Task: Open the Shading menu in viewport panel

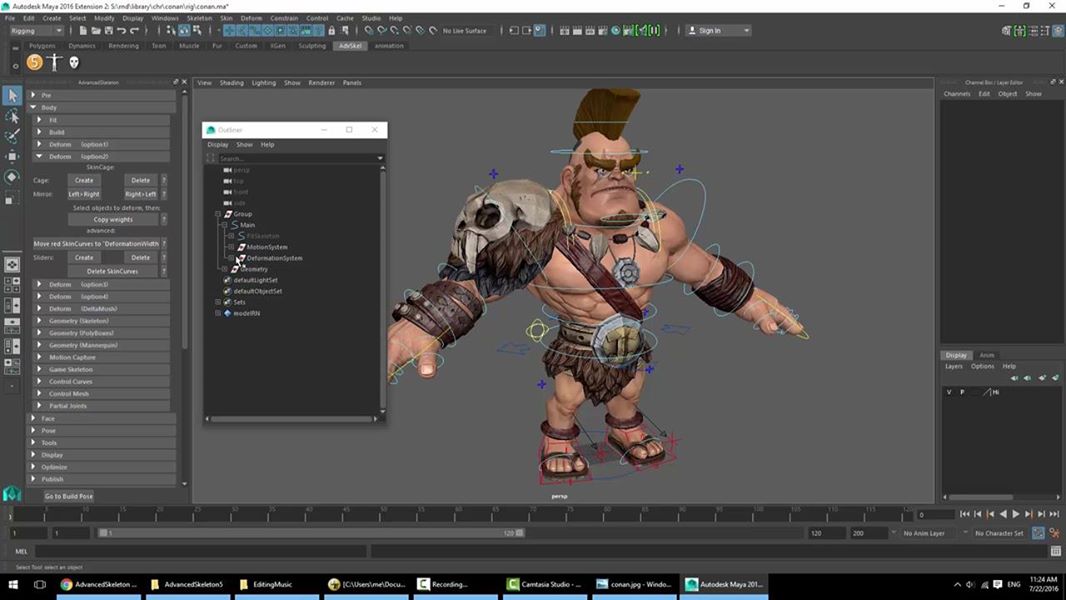Action: 231,83
